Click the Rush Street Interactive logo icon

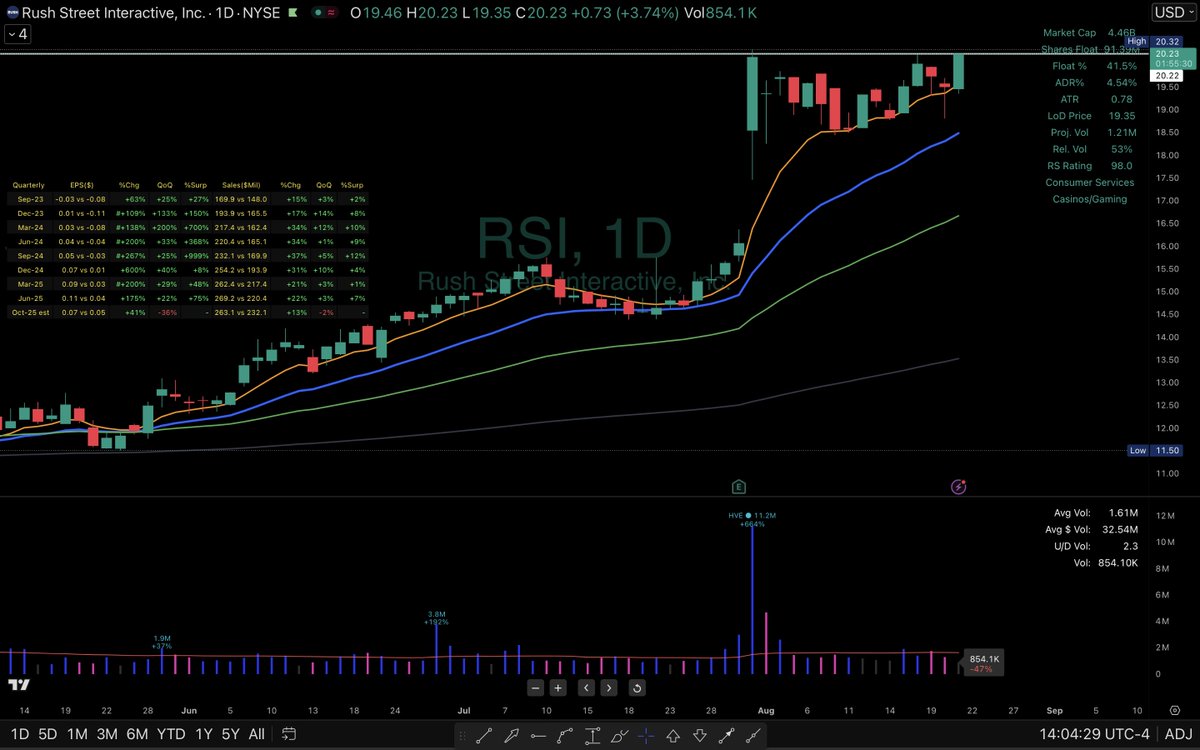[x=11, y=13]
